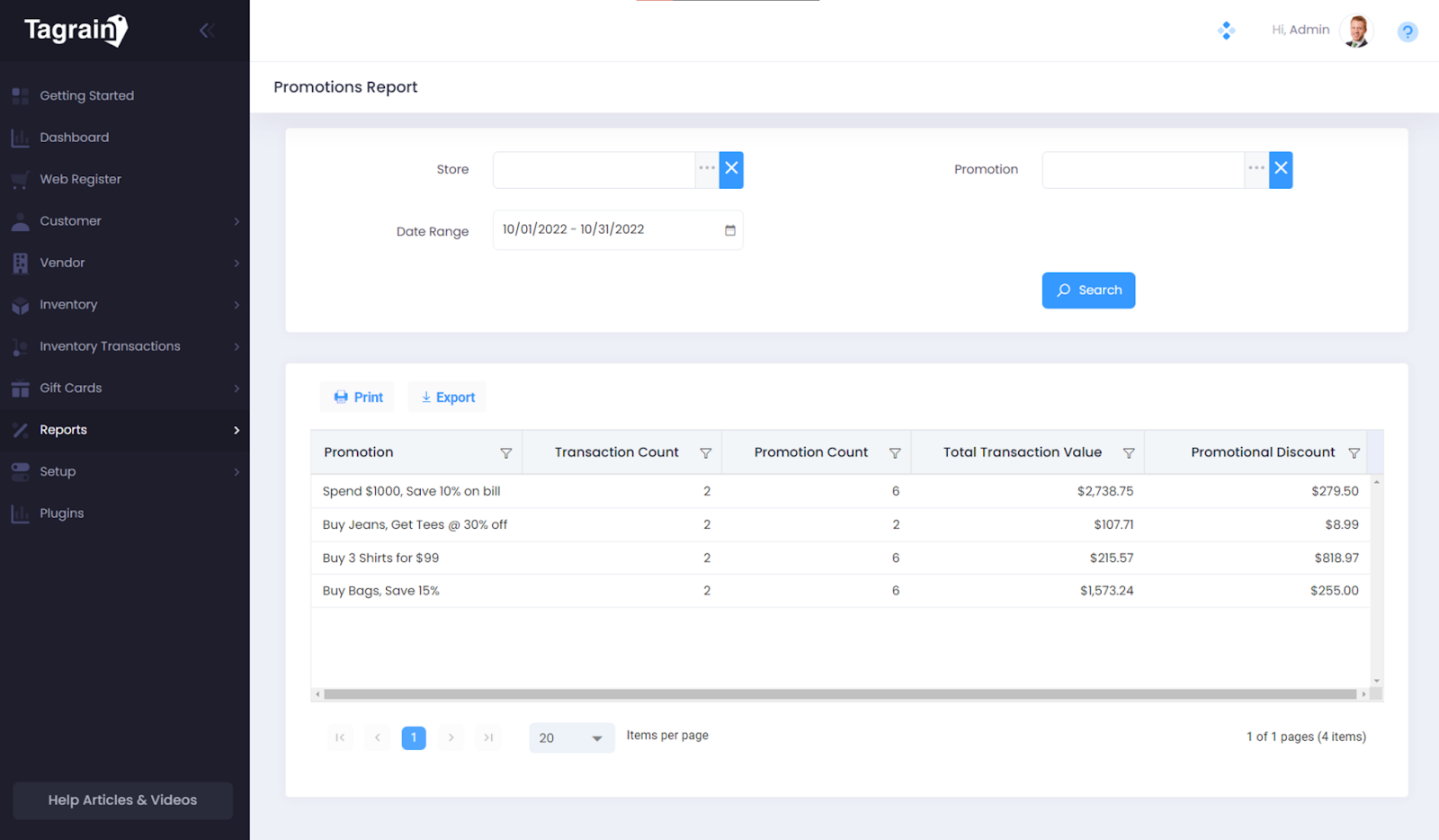
Task: Filter the Transaction Count column
Action: point(705,453)
